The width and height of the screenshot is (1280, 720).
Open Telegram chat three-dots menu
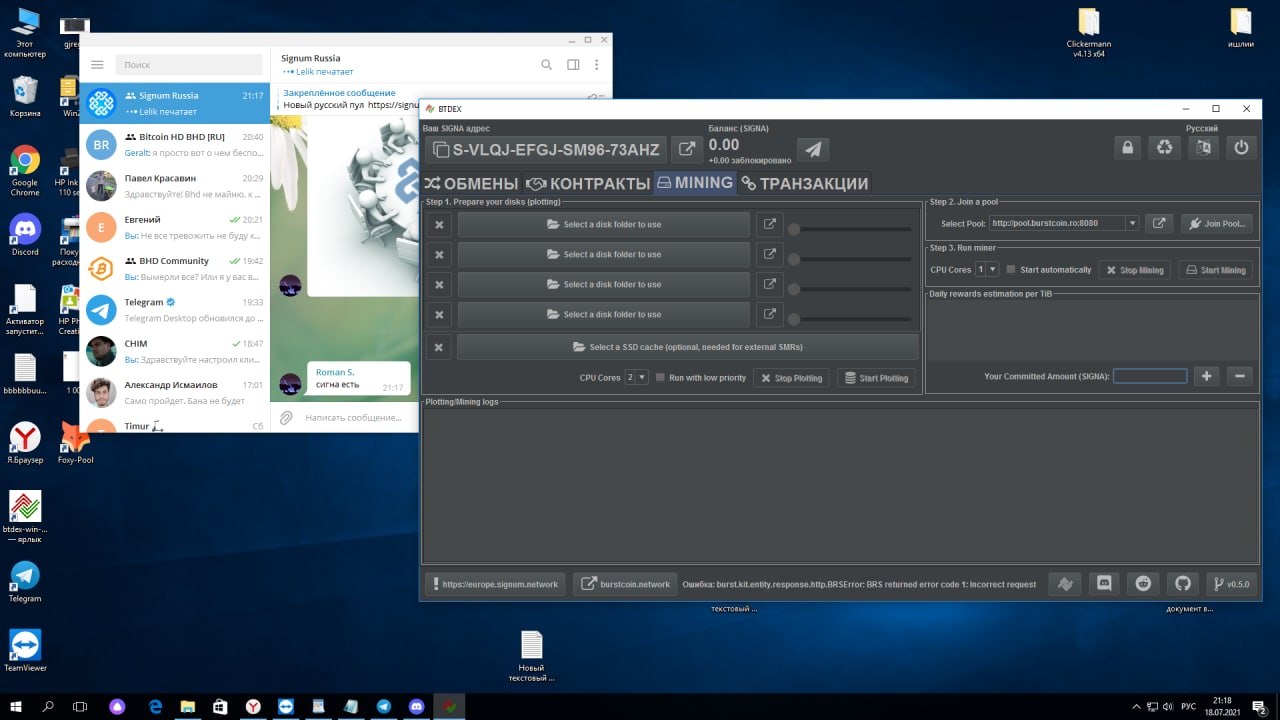click(x=597, y=65)
